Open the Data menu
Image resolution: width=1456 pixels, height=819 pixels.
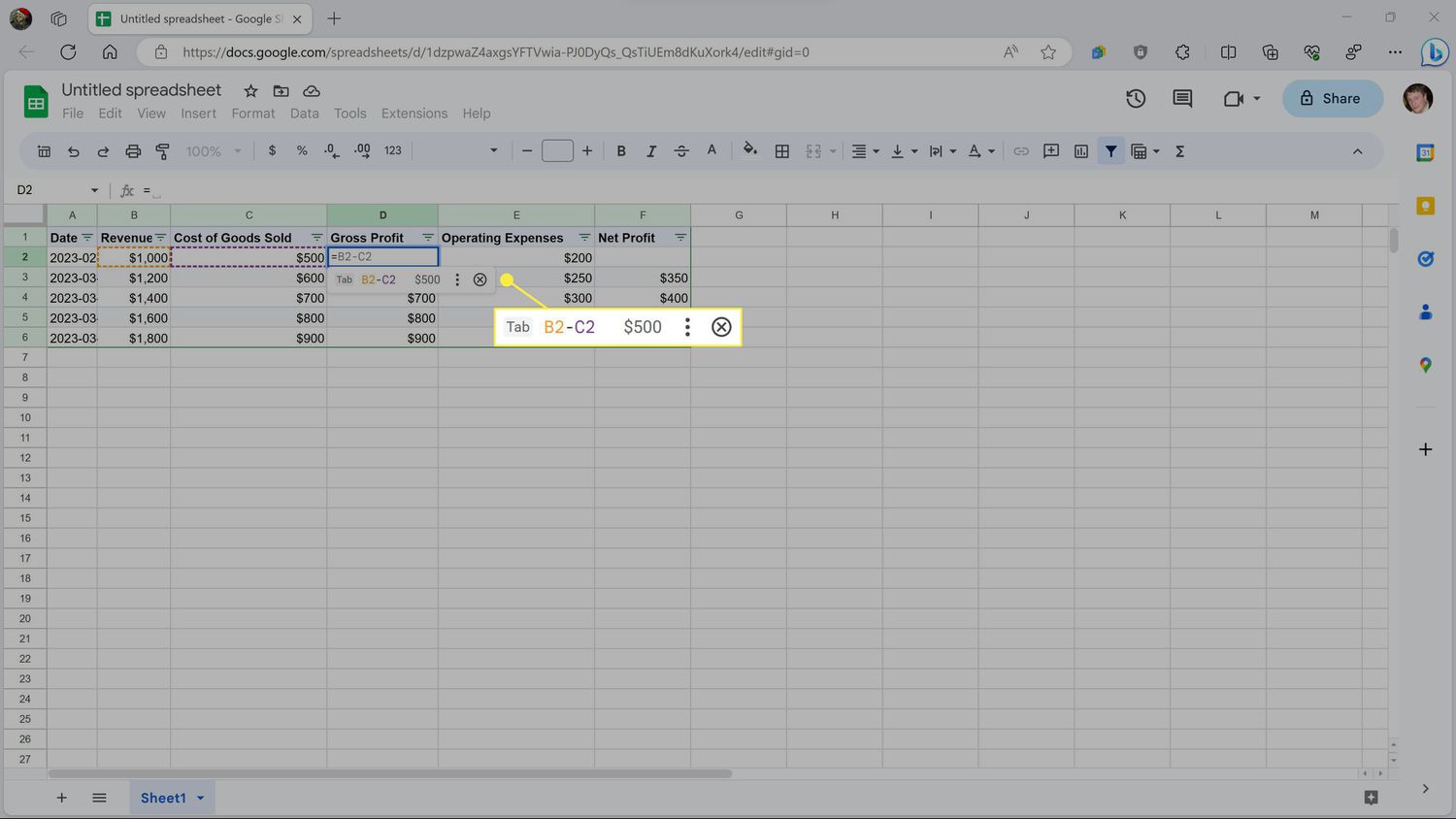tap(304, 114)
